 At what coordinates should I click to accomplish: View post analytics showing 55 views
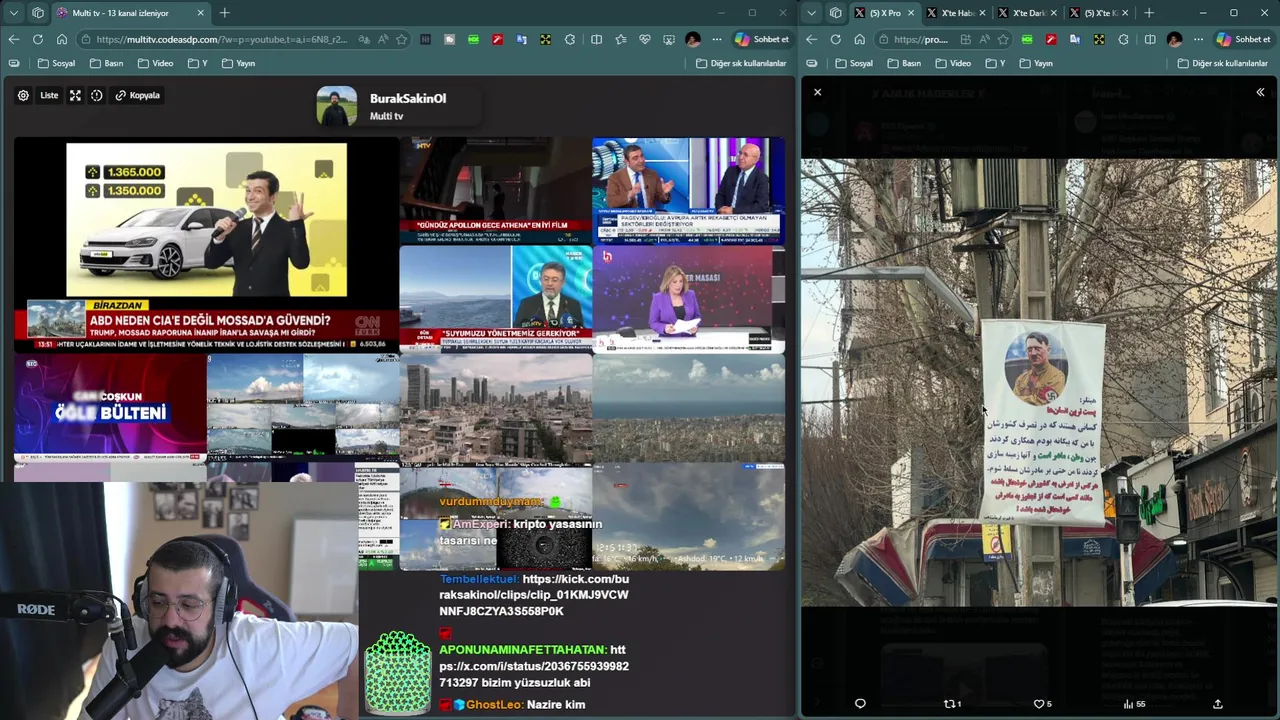point(1134,704)
